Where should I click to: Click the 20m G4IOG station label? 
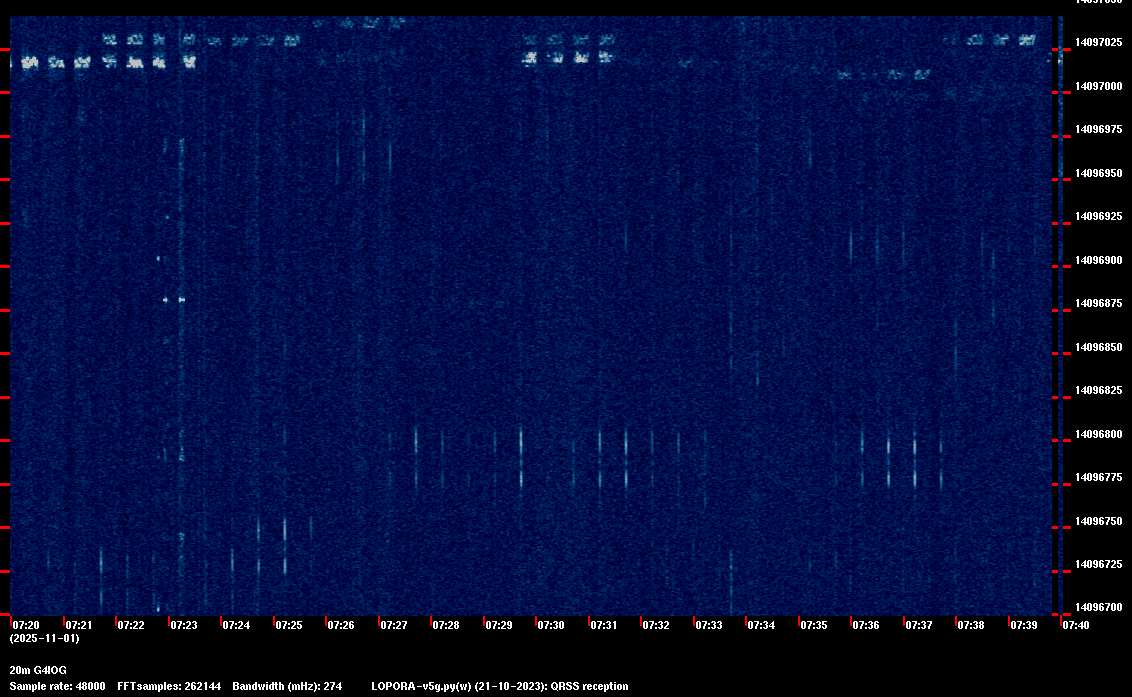38,670
